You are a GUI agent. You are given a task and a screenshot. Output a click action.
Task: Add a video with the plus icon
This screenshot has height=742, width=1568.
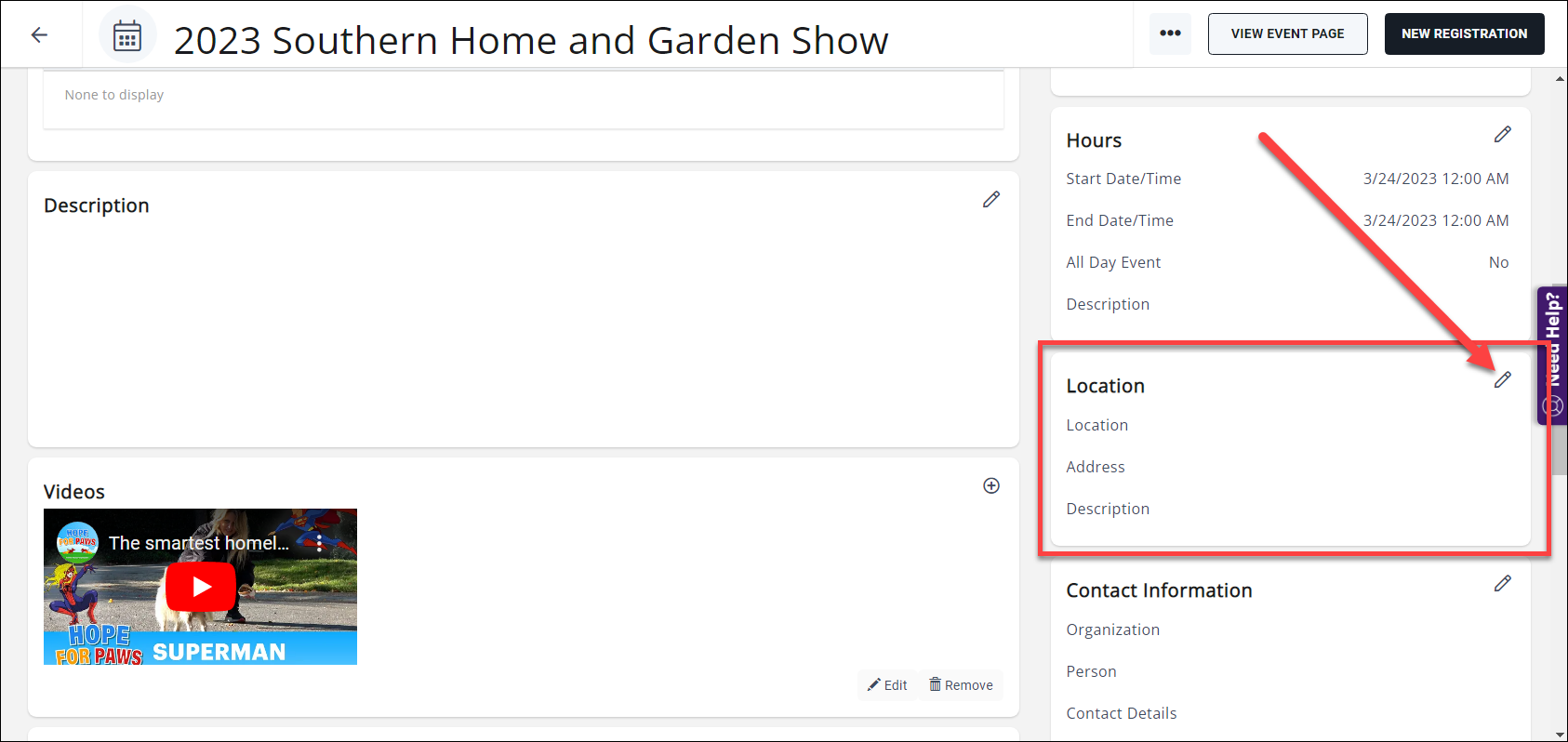pyautogui.click(x=991, y=485)
